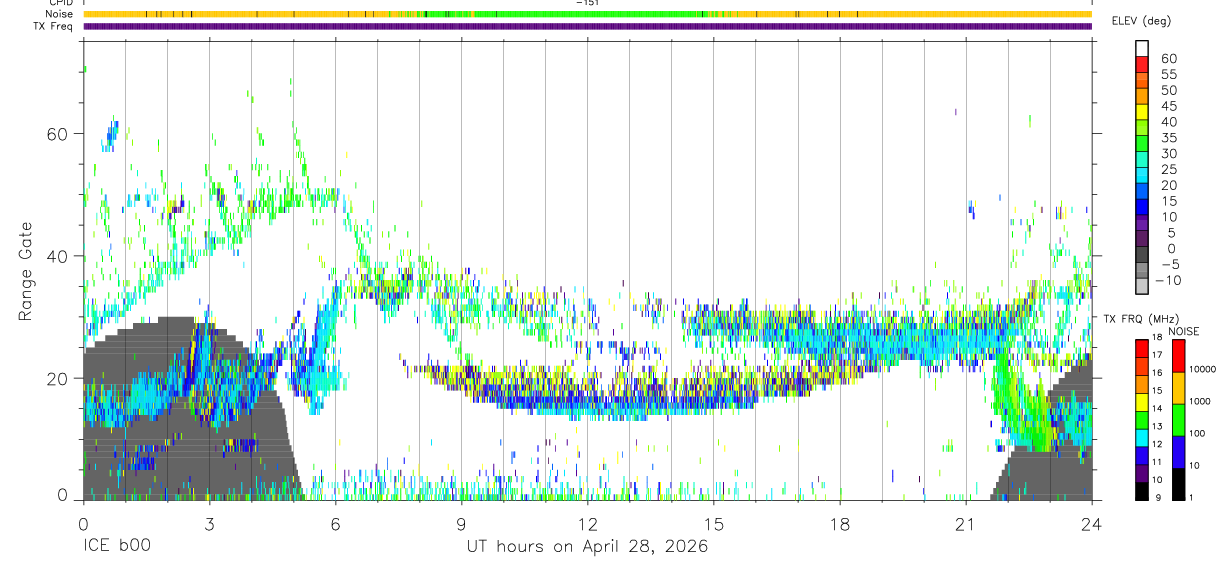Screen dimensions: 1228x567
Task: Click the 'Range Gate' y-axis title
Action: point(27,271)
